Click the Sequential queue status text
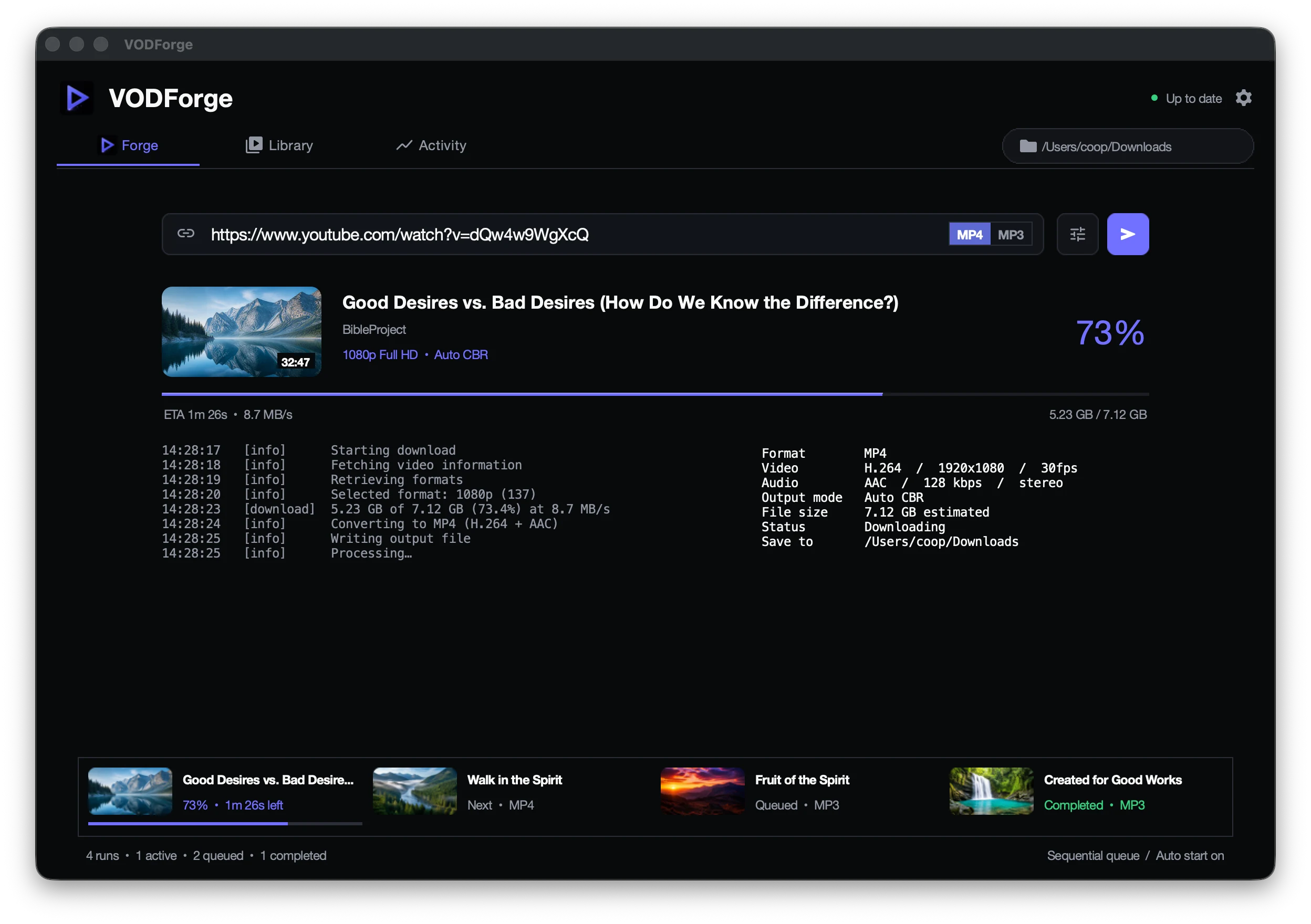 click(x=1093, y=856)
